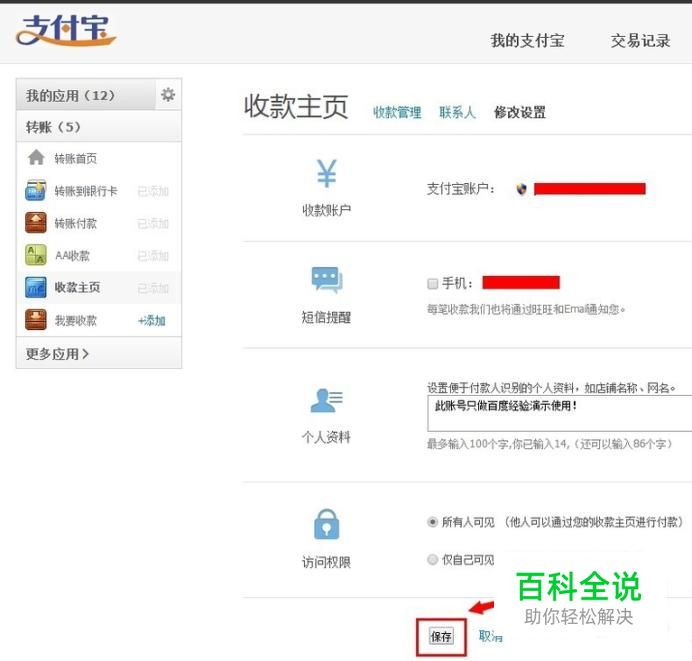Image resolution: width=692 pixels, height=661 pixels.
Task: Click the 每笔收款 notification hint text
Action: click(526, 309)
